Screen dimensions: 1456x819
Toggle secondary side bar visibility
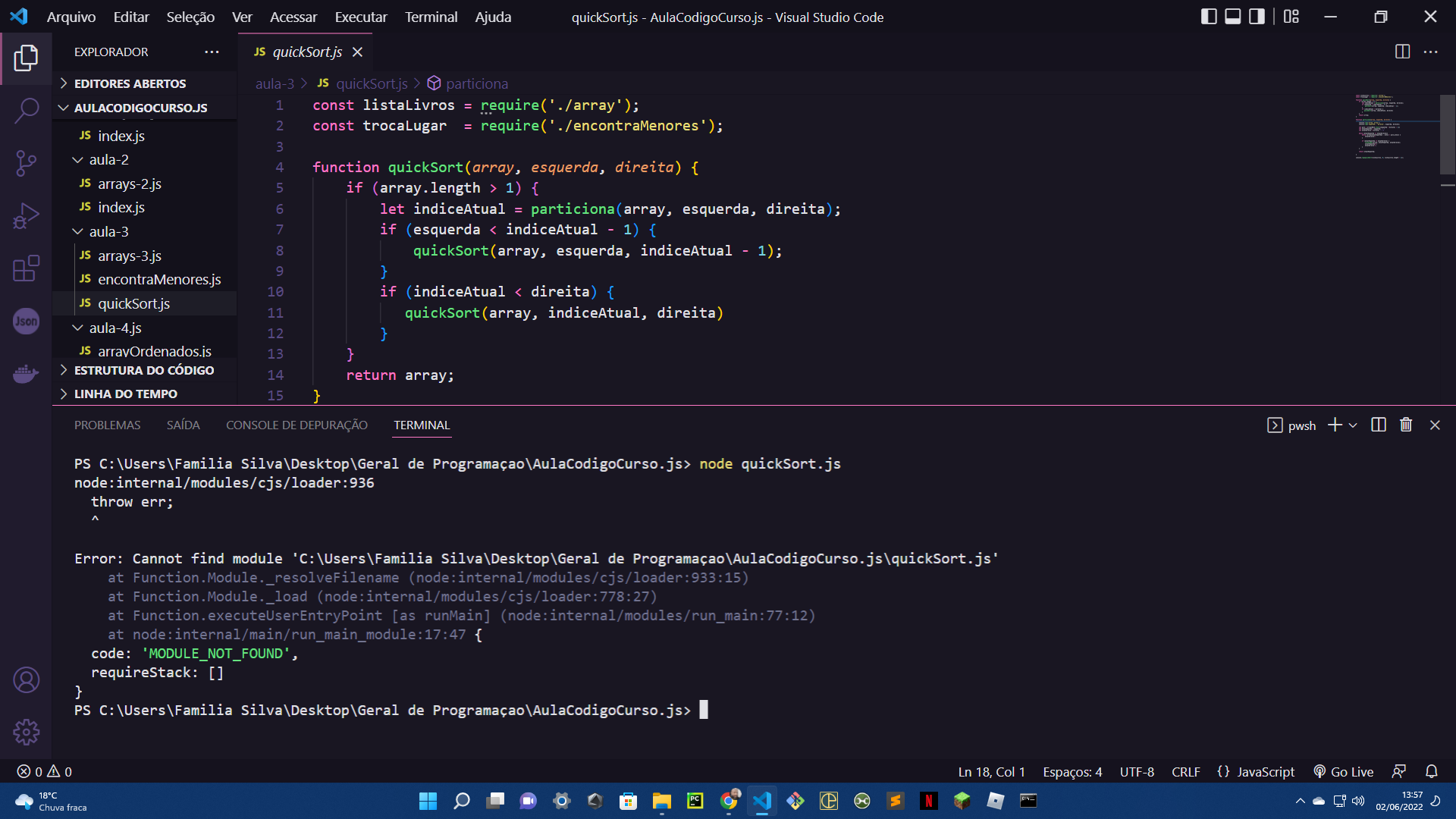tap(1257, 17)
